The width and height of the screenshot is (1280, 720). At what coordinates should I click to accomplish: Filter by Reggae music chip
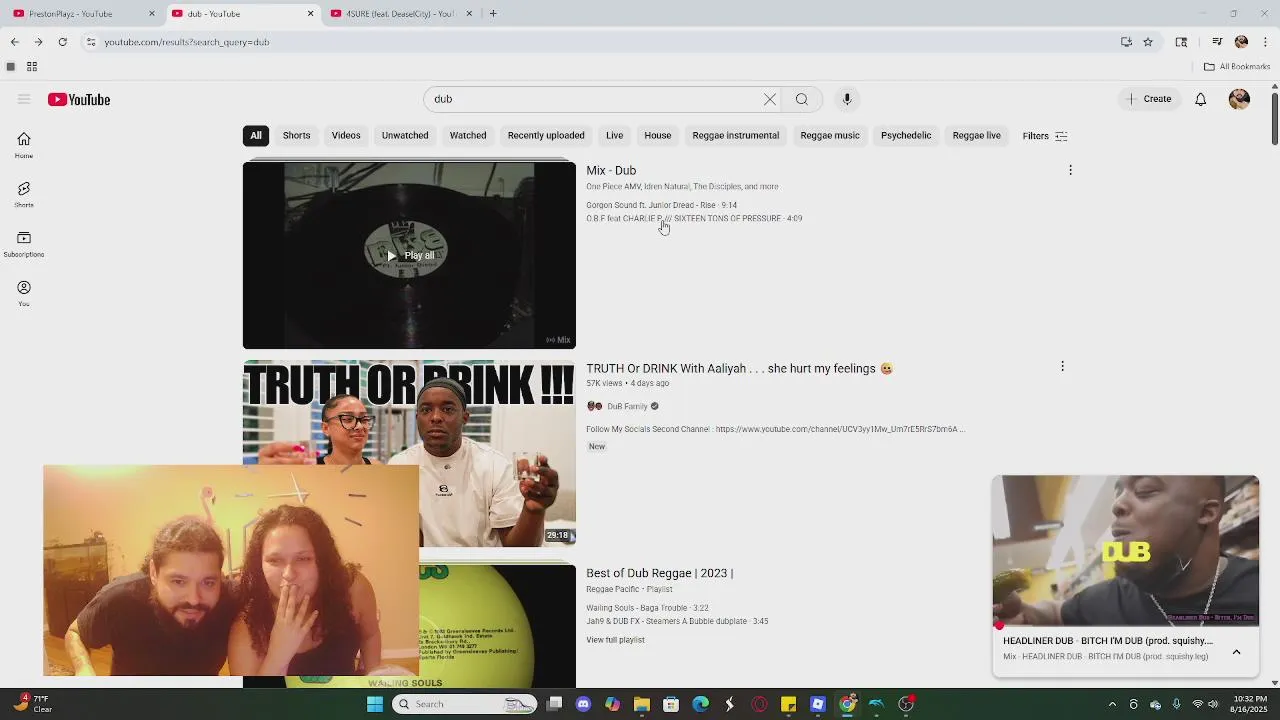(x=830, y=135)
